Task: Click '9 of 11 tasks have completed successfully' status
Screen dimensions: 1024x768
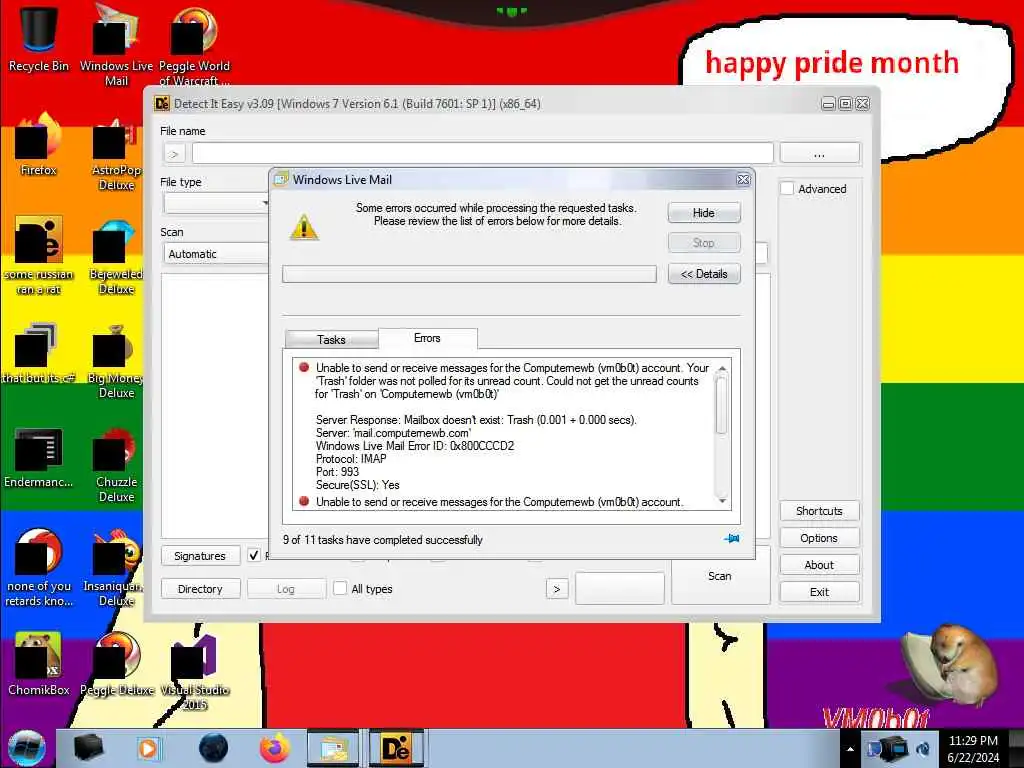Action: (x=383, y=539)
